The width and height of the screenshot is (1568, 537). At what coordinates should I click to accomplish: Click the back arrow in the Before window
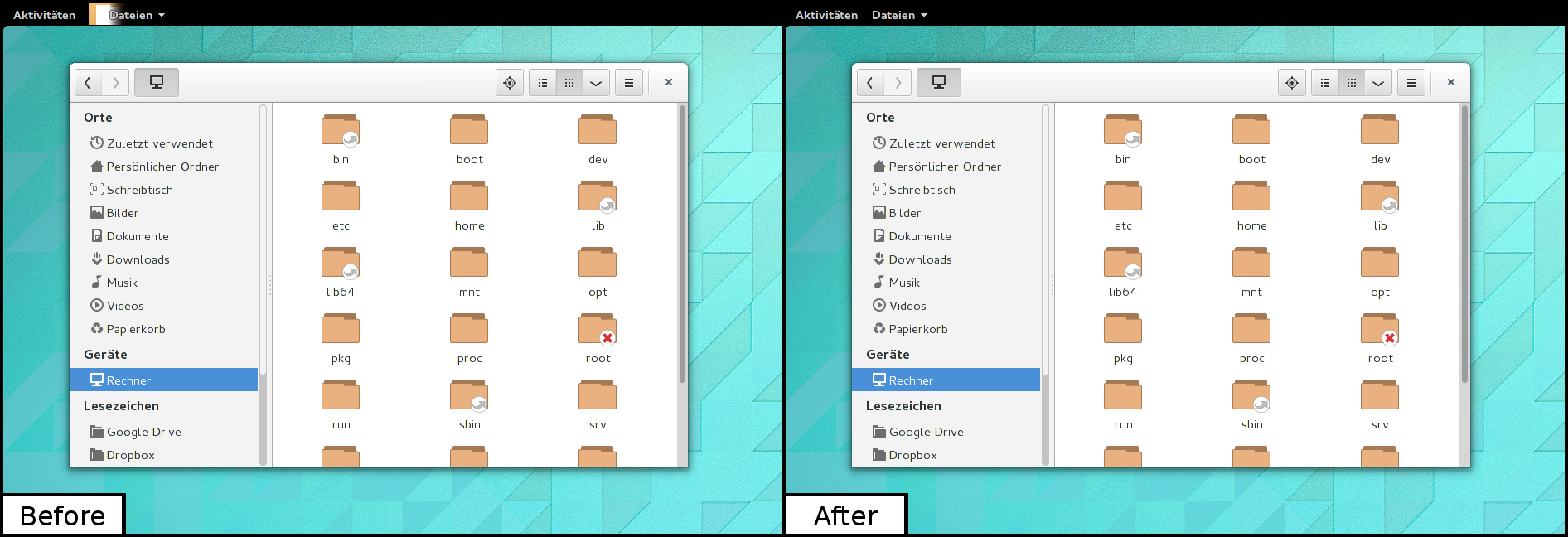88,83
